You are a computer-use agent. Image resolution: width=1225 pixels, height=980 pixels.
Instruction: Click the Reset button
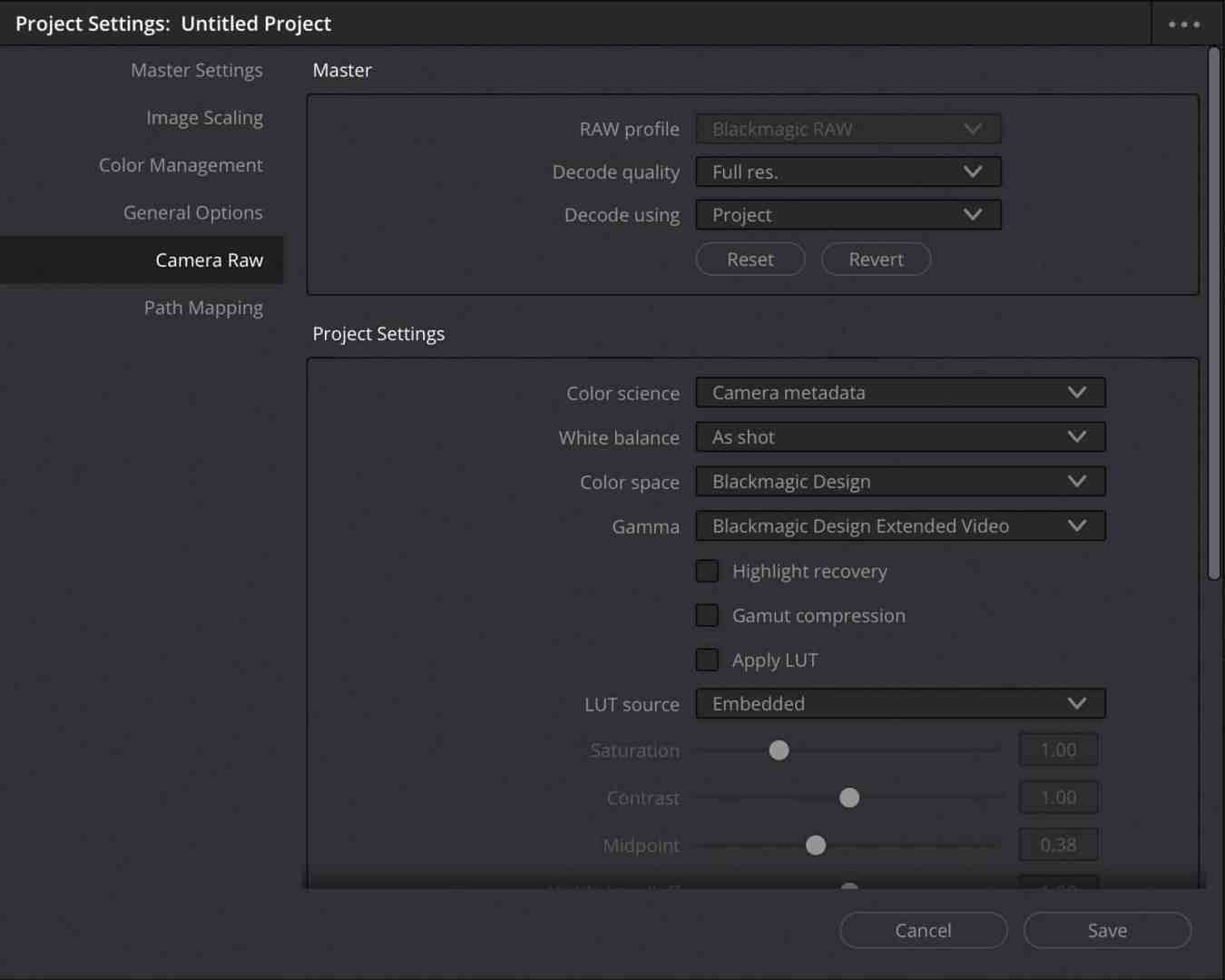(x=750, y=259)
